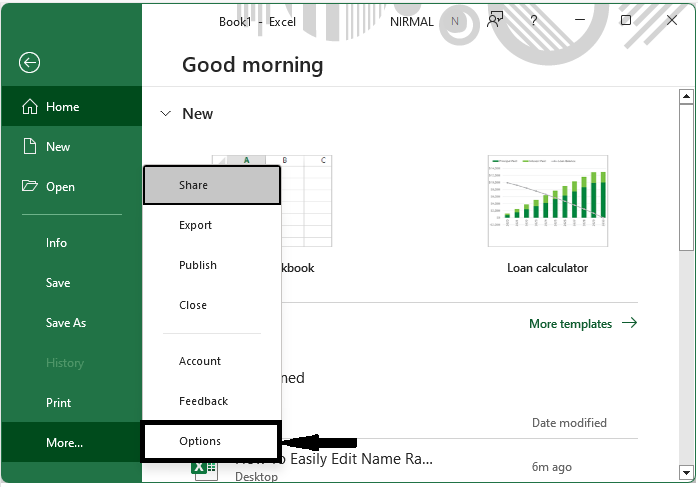Image resolution: width=698 pixels, height=487 pixels.
Task: Click the Home house icon
Action: pyautogui.click(x=30, y=107)
